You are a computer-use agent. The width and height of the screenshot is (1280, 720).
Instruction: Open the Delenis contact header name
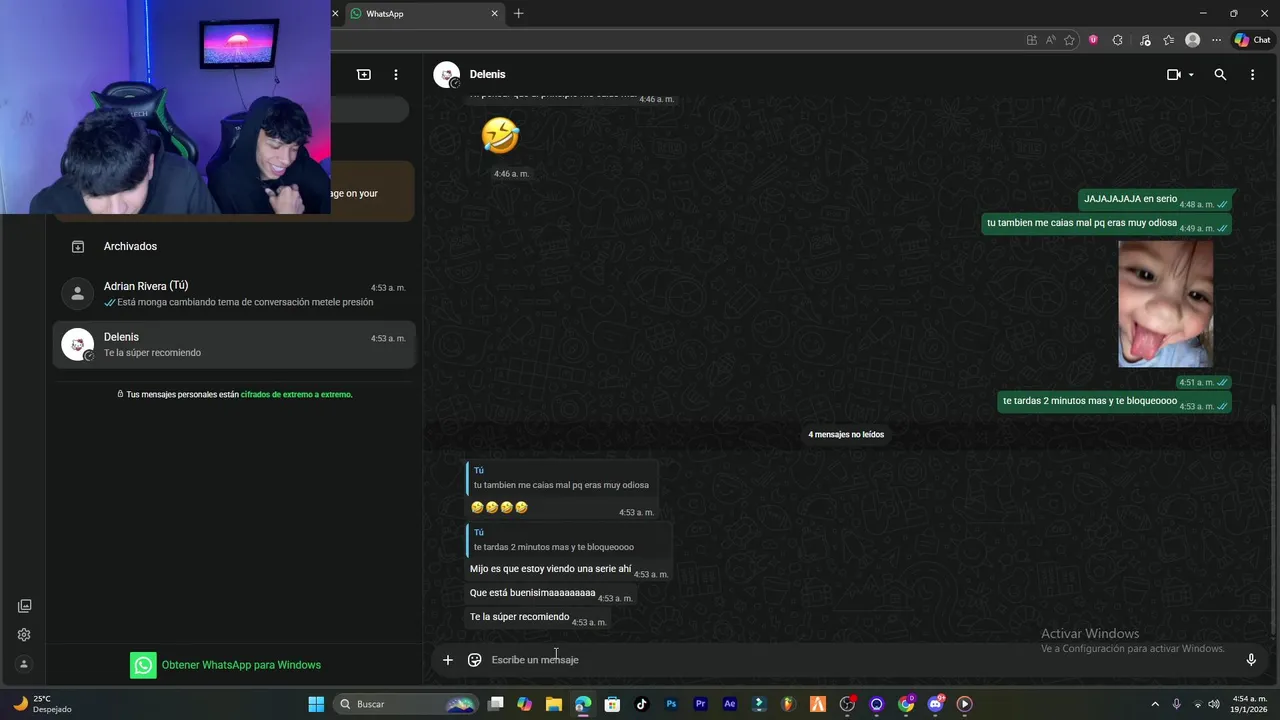487,75
